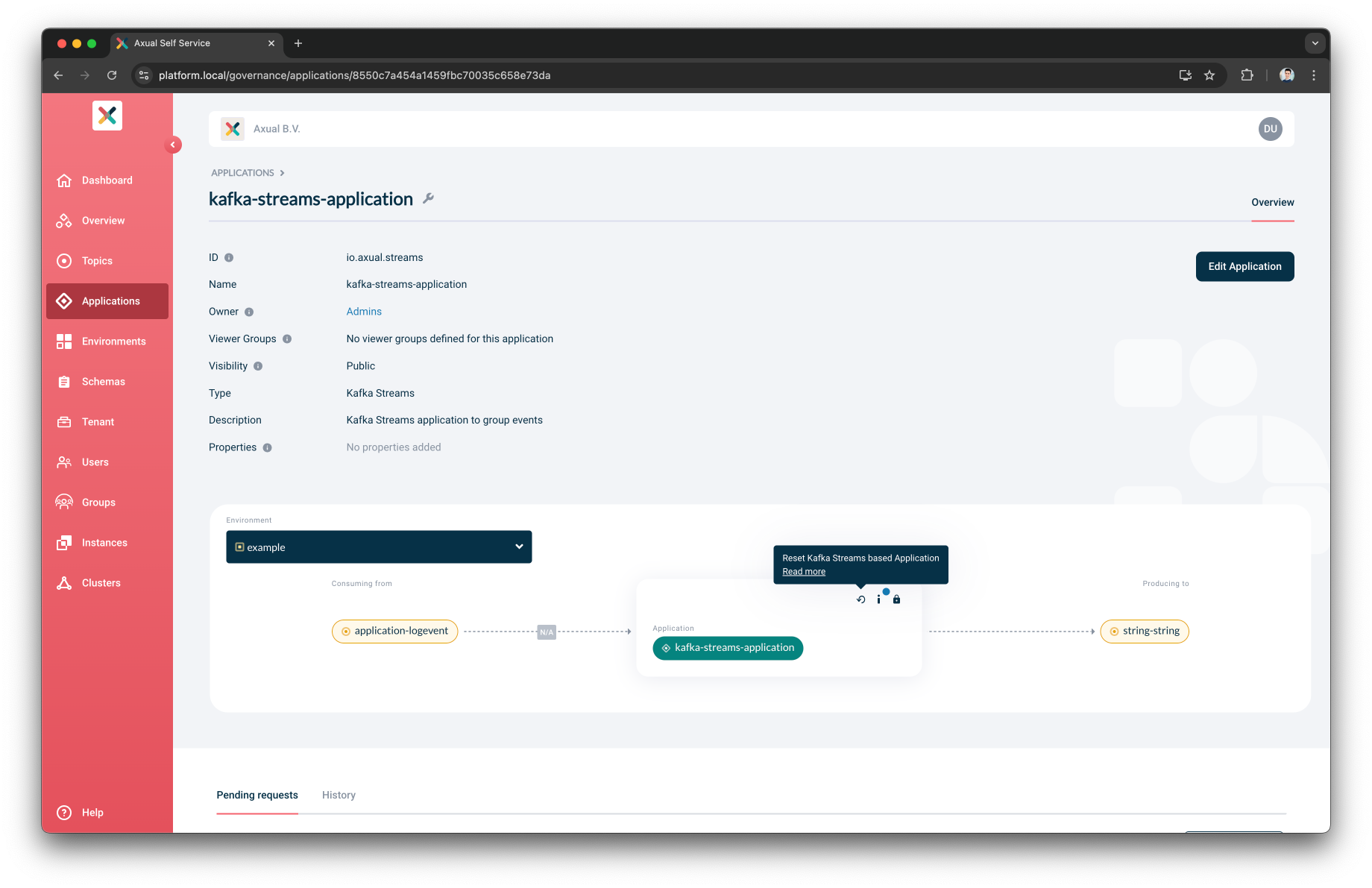The height and width of the screenshot is (888, 1372).
Task: Select the Pending requests tab
Action: (x=257, y=796)
